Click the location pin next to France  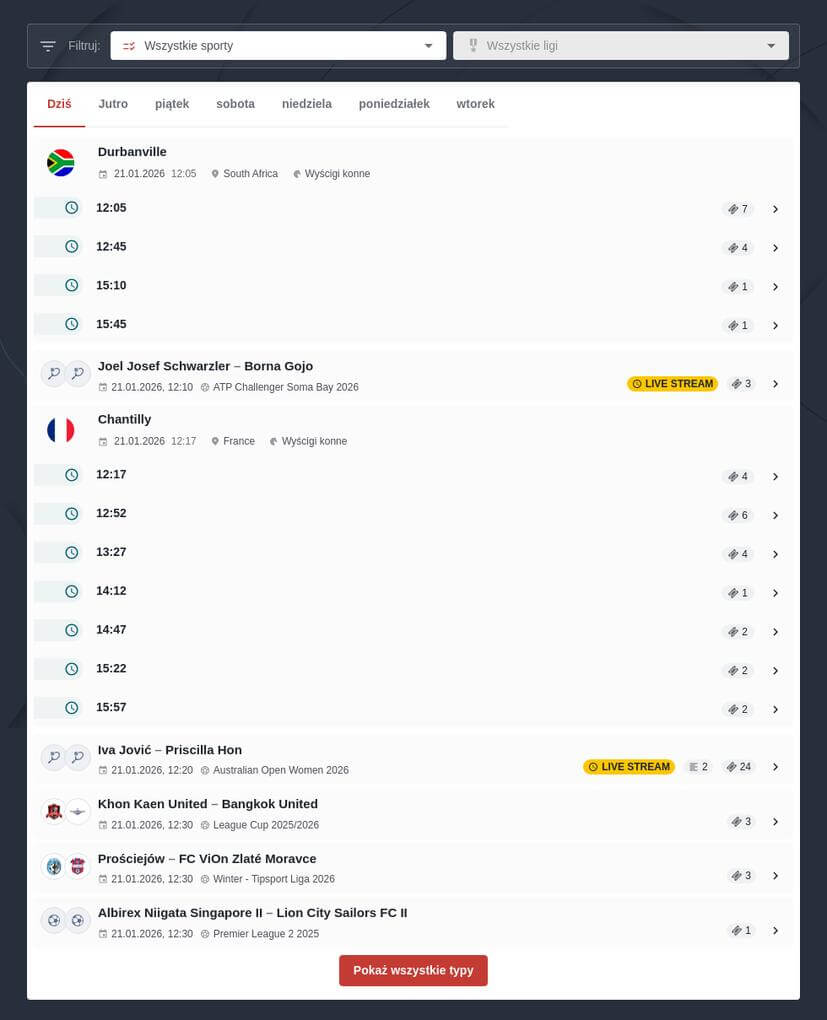215,440
